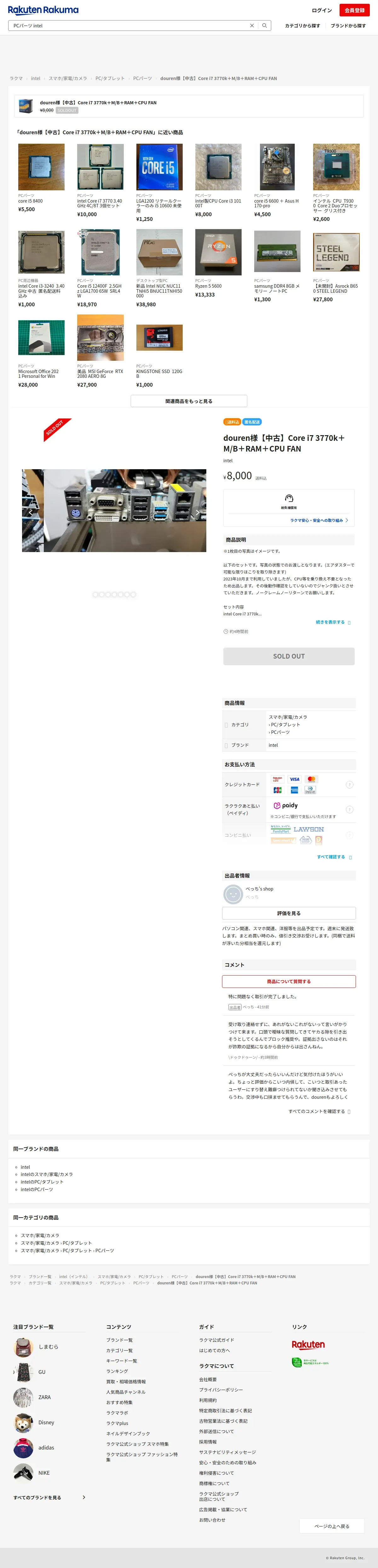Clear the search field with X icon

click(x=252, y=26)
